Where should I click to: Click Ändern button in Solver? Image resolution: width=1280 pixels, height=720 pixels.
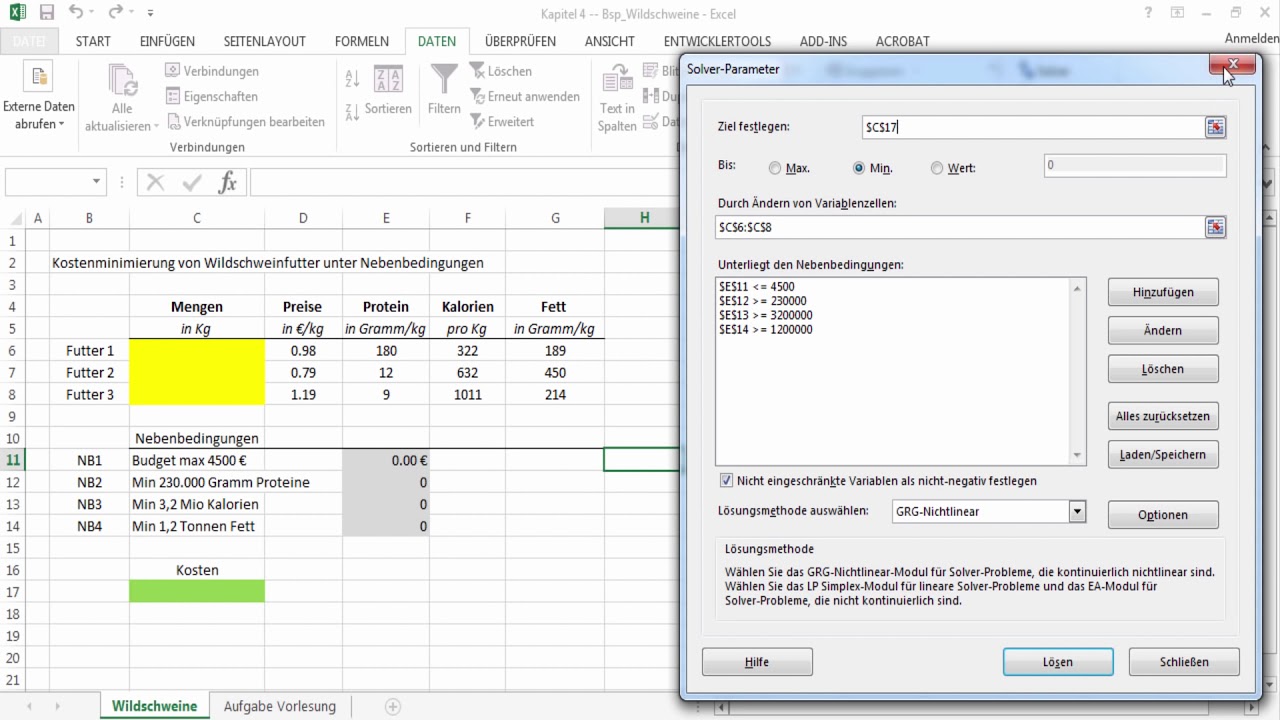click(x=1163, y=330)
